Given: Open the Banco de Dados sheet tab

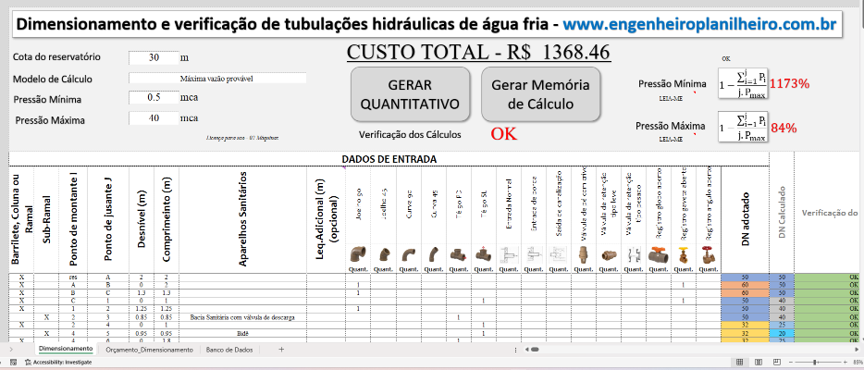Looking at the screenshot, I should coord(230,350).
